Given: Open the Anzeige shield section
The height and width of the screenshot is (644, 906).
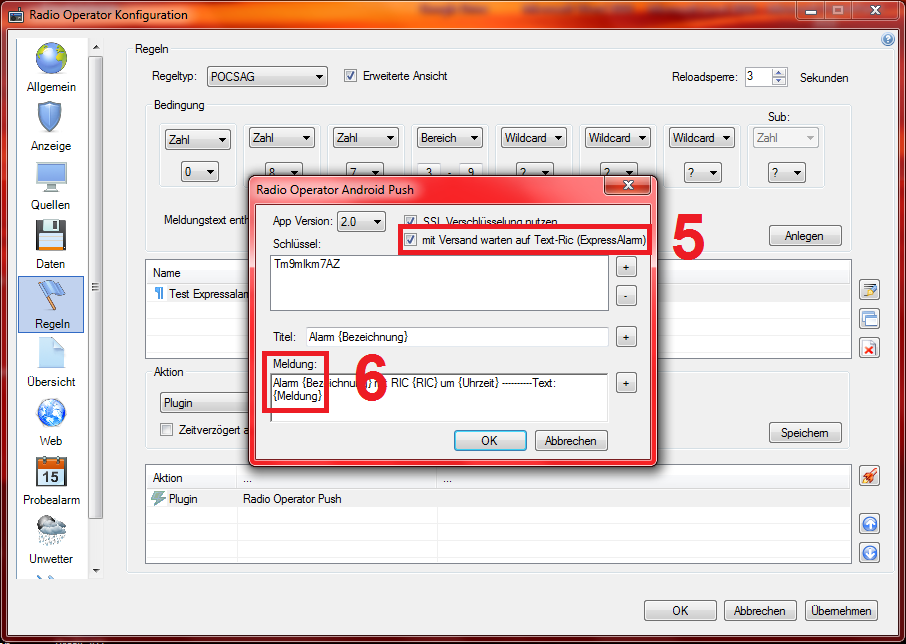Looking at the screenshot, I should click(51, 126).
